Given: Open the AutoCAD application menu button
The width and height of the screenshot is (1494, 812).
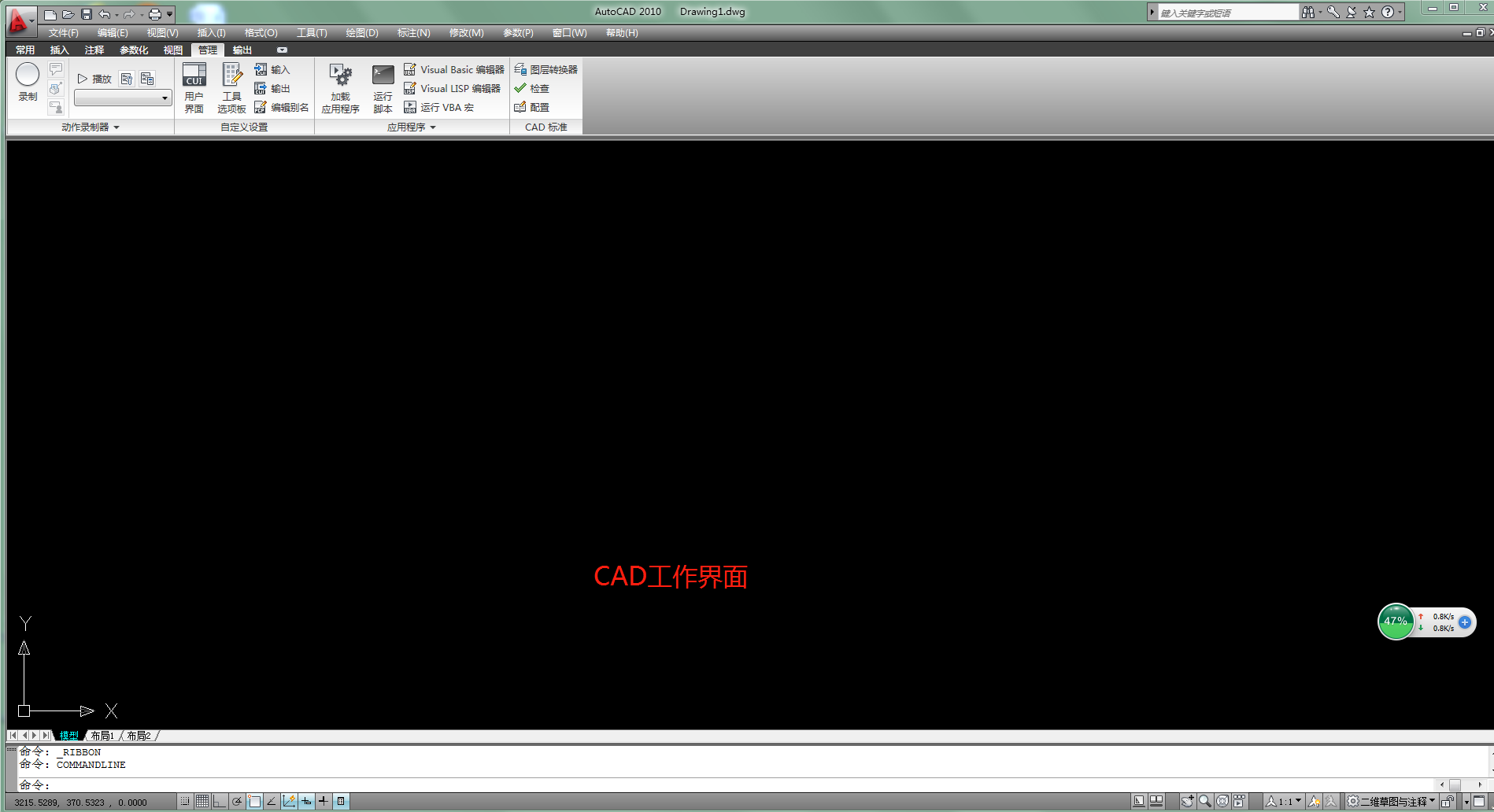Looking at the screenshot, I should [x=20, y=20].
